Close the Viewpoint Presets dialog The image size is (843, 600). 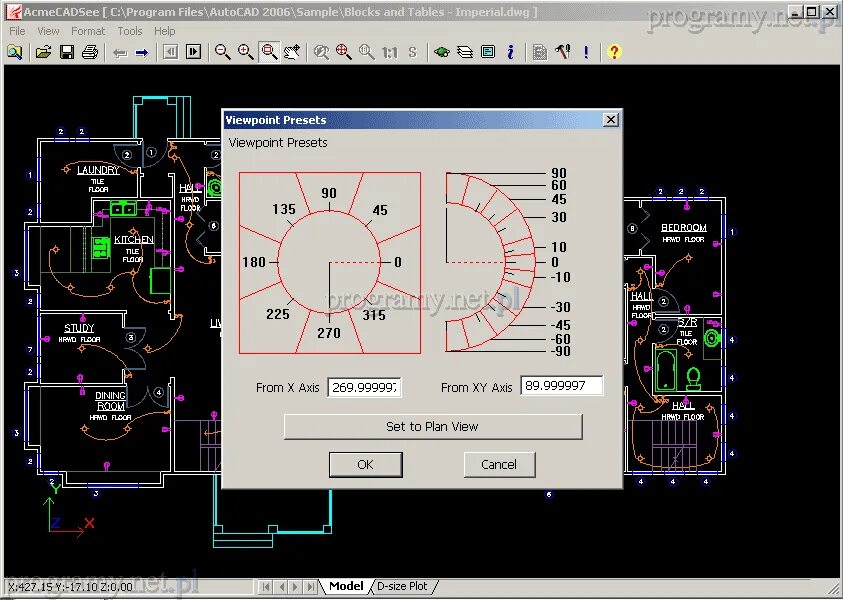coord(611,120)
